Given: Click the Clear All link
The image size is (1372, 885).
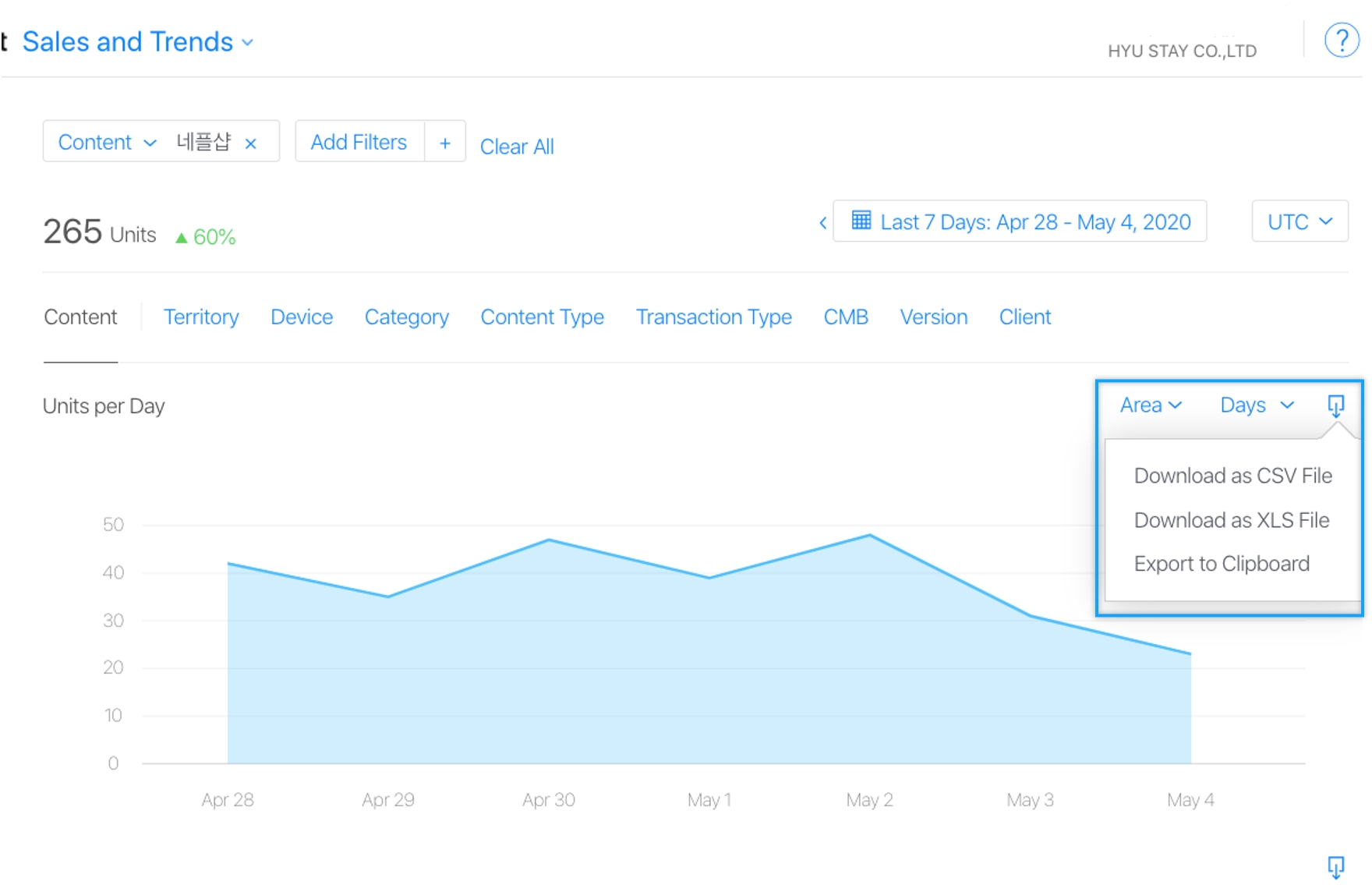Looking at the screenshot, I should 517,147.
